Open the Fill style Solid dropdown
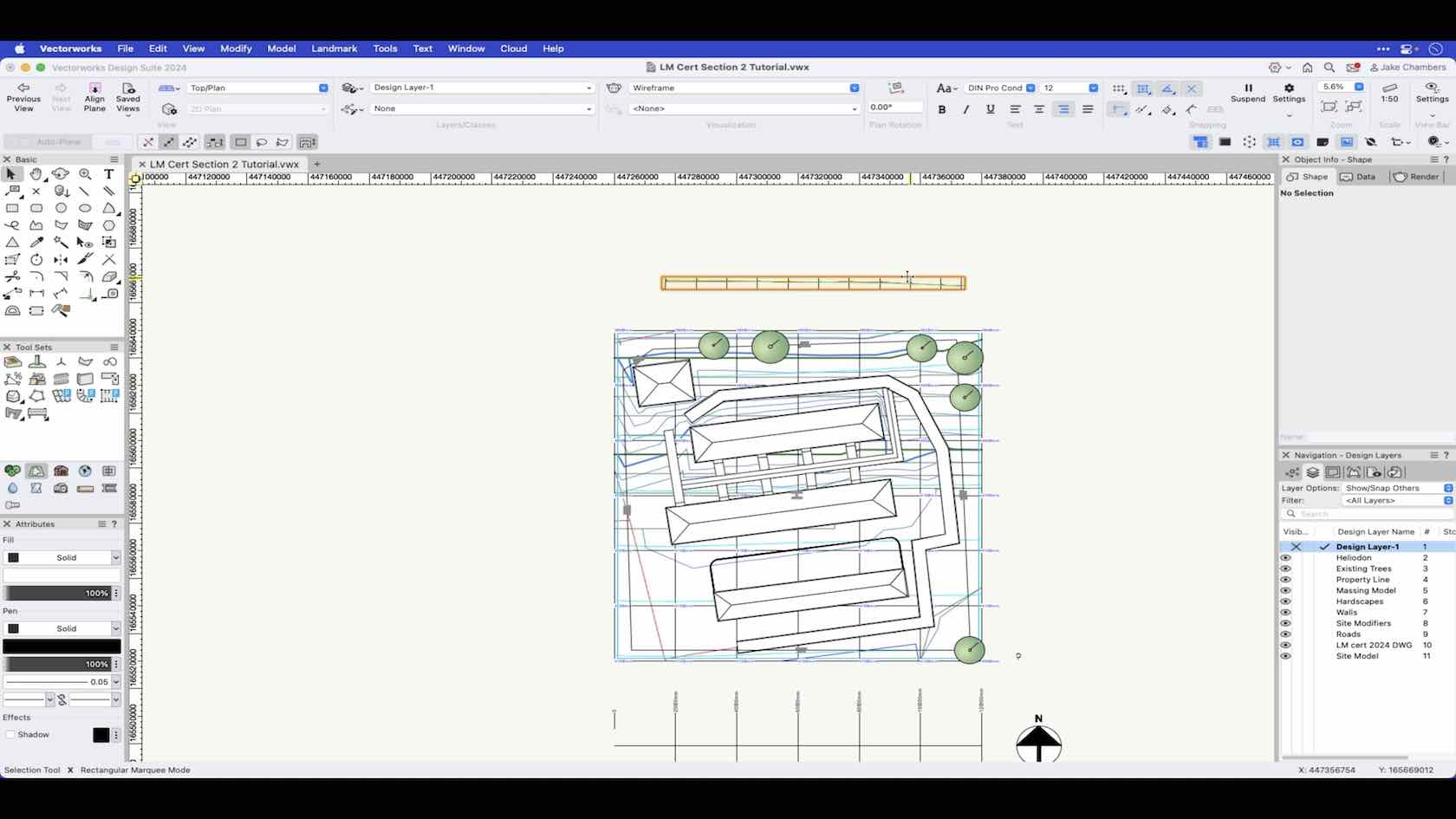The height and width of the screenshot is (819, 1456). click(62, 557)
